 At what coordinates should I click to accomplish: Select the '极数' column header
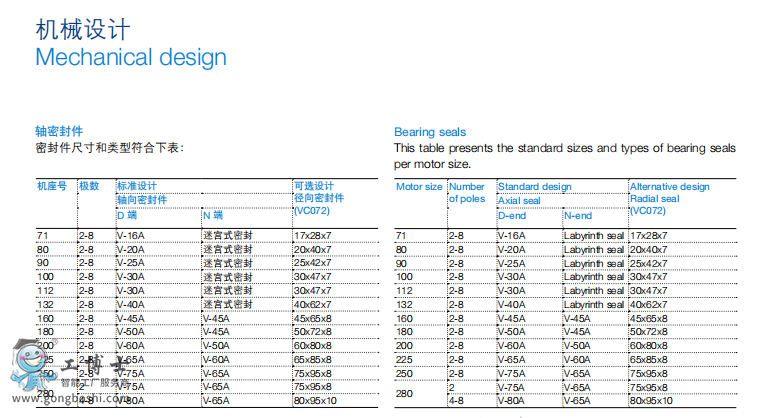tap(89, 186)
